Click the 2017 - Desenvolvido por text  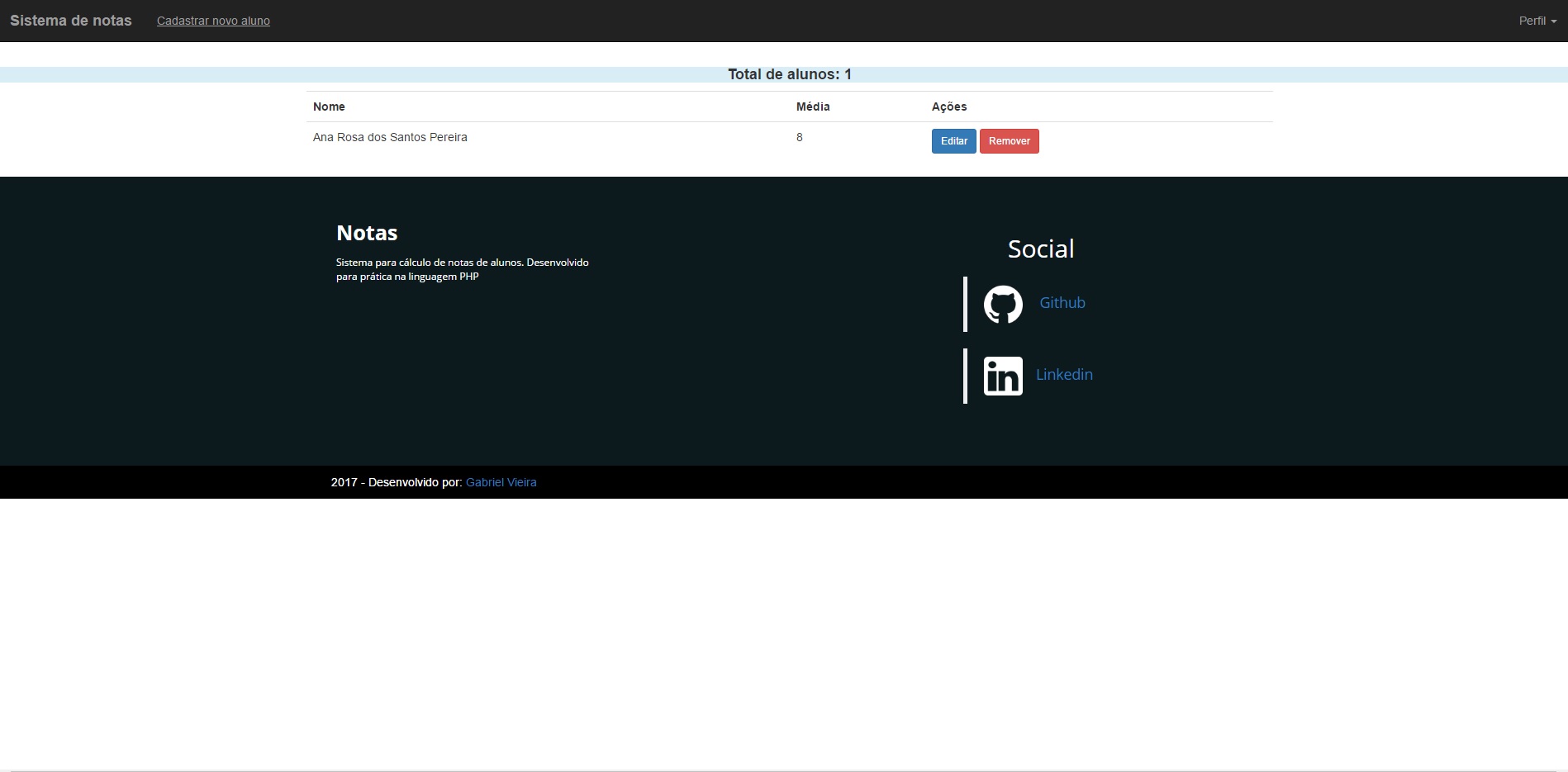pos(397,482)
